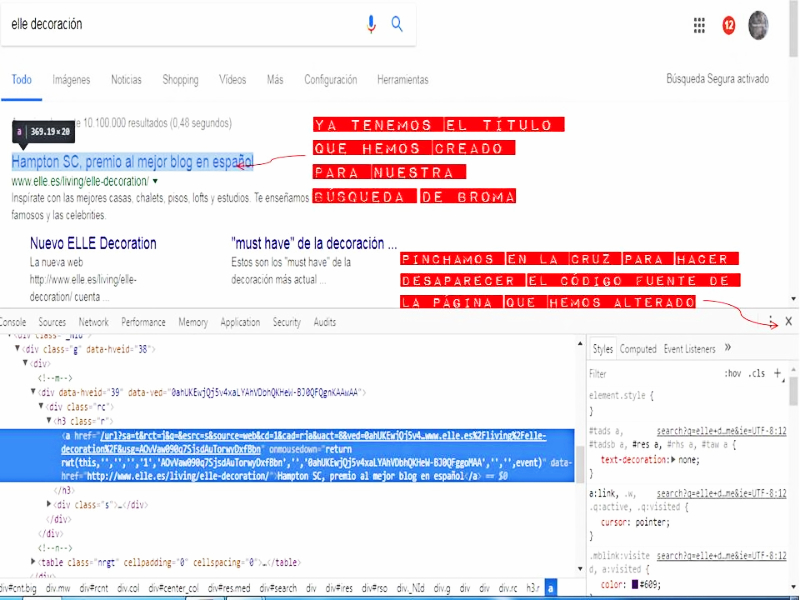
Task: Click the cursor: pointer declaration
Action: click(635, 522)
